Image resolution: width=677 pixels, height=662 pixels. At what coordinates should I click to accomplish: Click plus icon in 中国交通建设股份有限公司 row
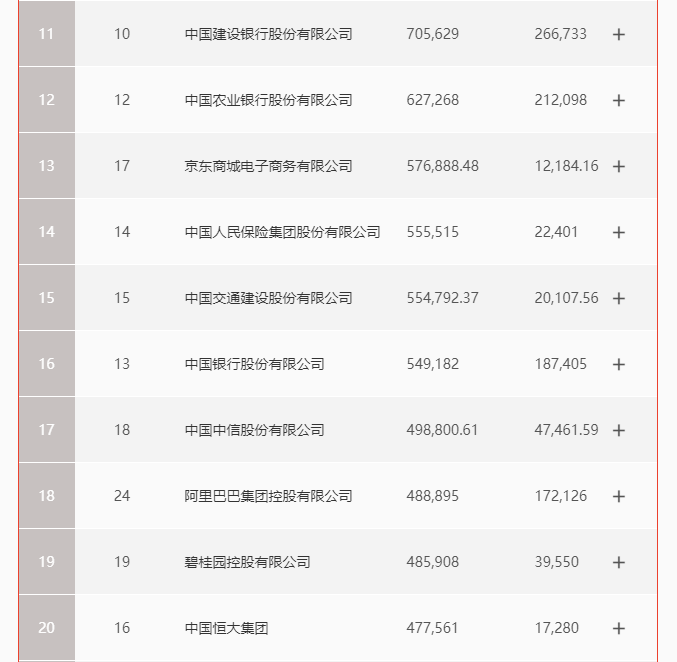click(618, 298)
